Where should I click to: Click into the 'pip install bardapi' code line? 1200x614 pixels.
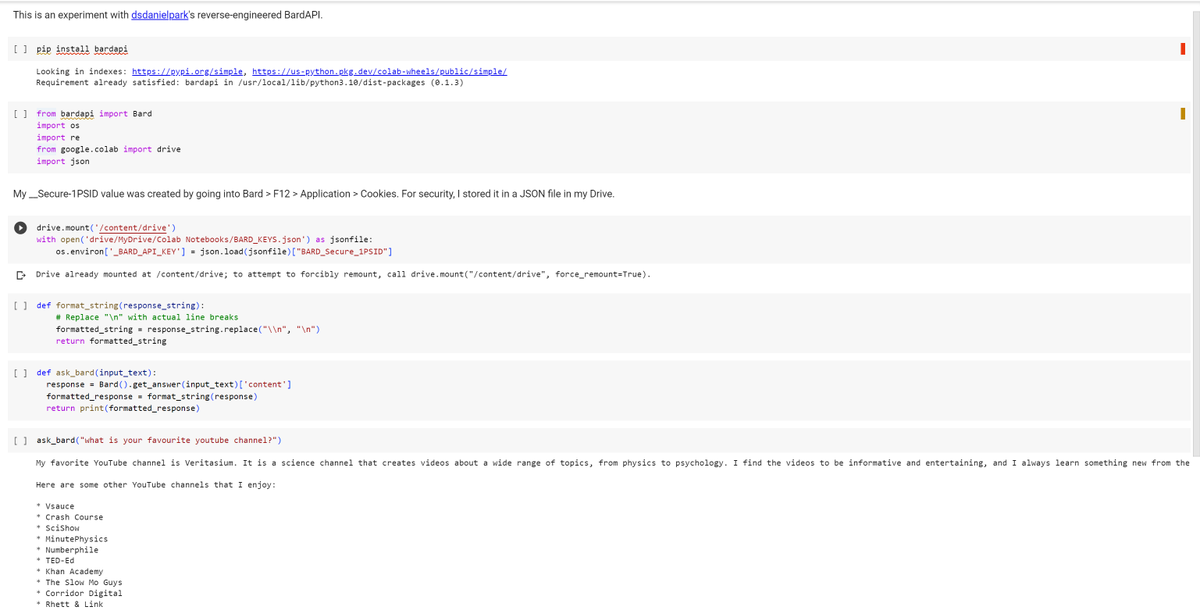[x=82, y=48]
